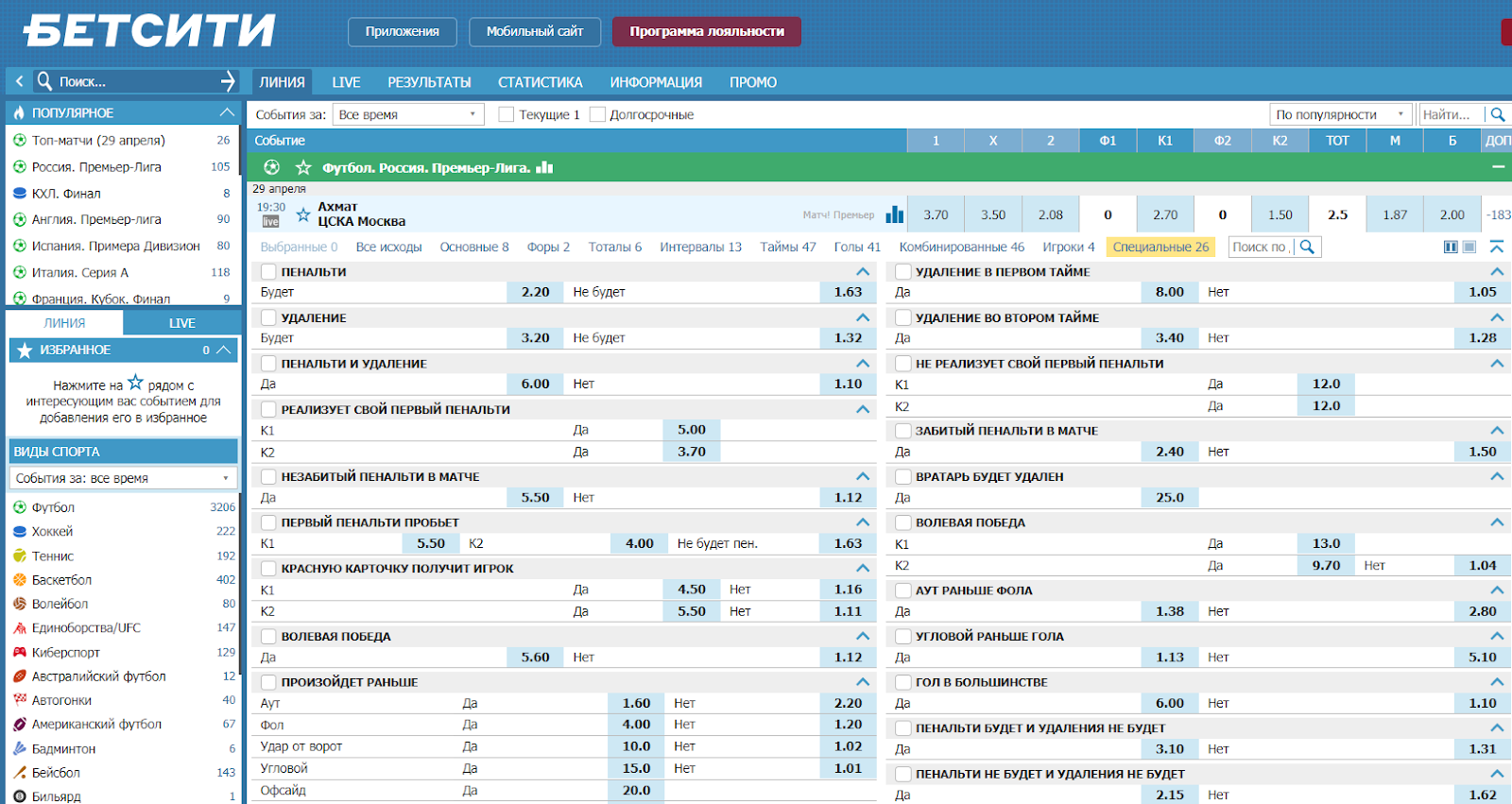Click the star icon beside ИЗБРАННОЕ
The height and width of the screenshot is (804, 1512).
25,351
